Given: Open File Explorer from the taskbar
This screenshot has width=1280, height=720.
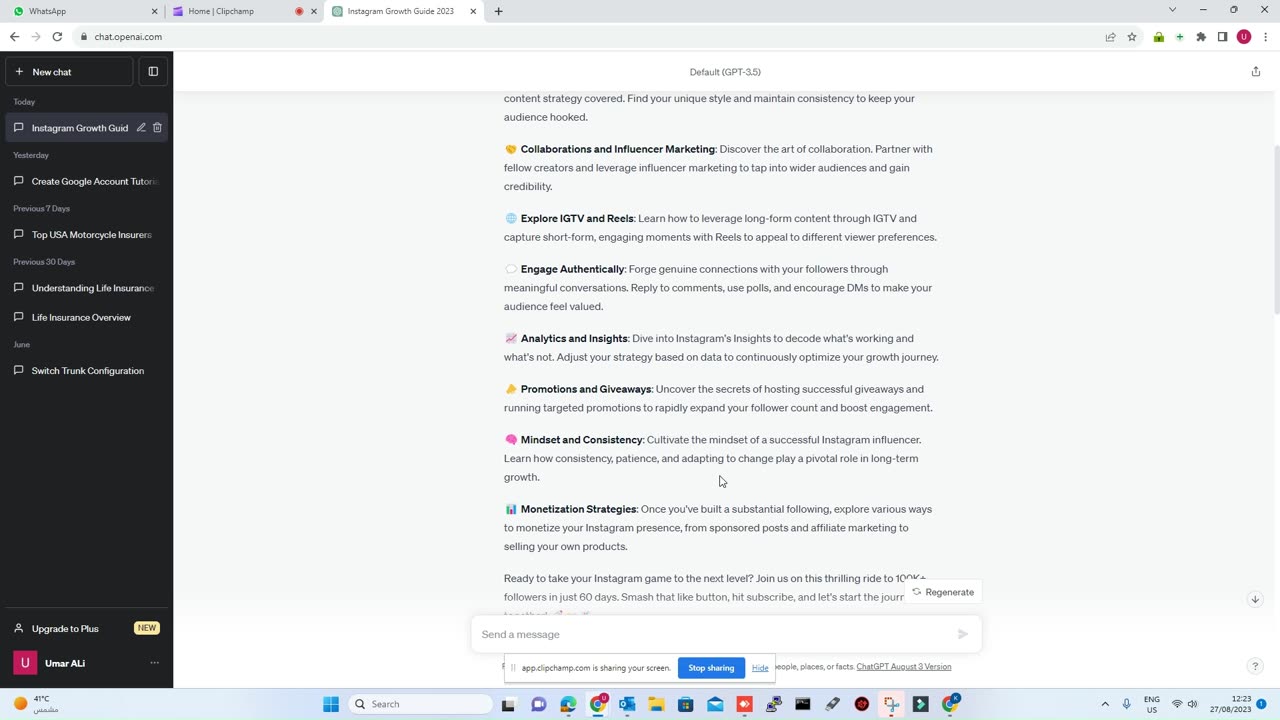Looking at the screenshot, I should tap(656, 704).
